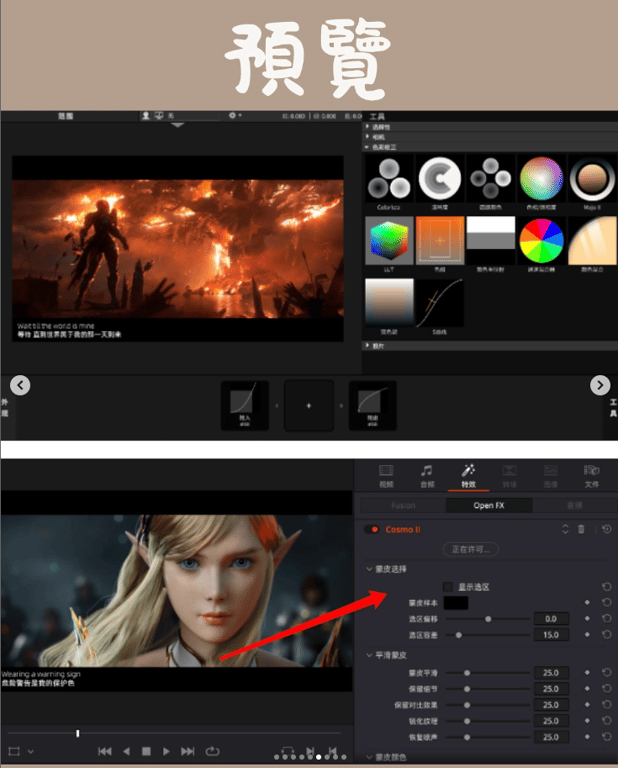Screen dimensions: 618x768
Task: Add a keyframe for 选区容差
Action: (587, 635)
